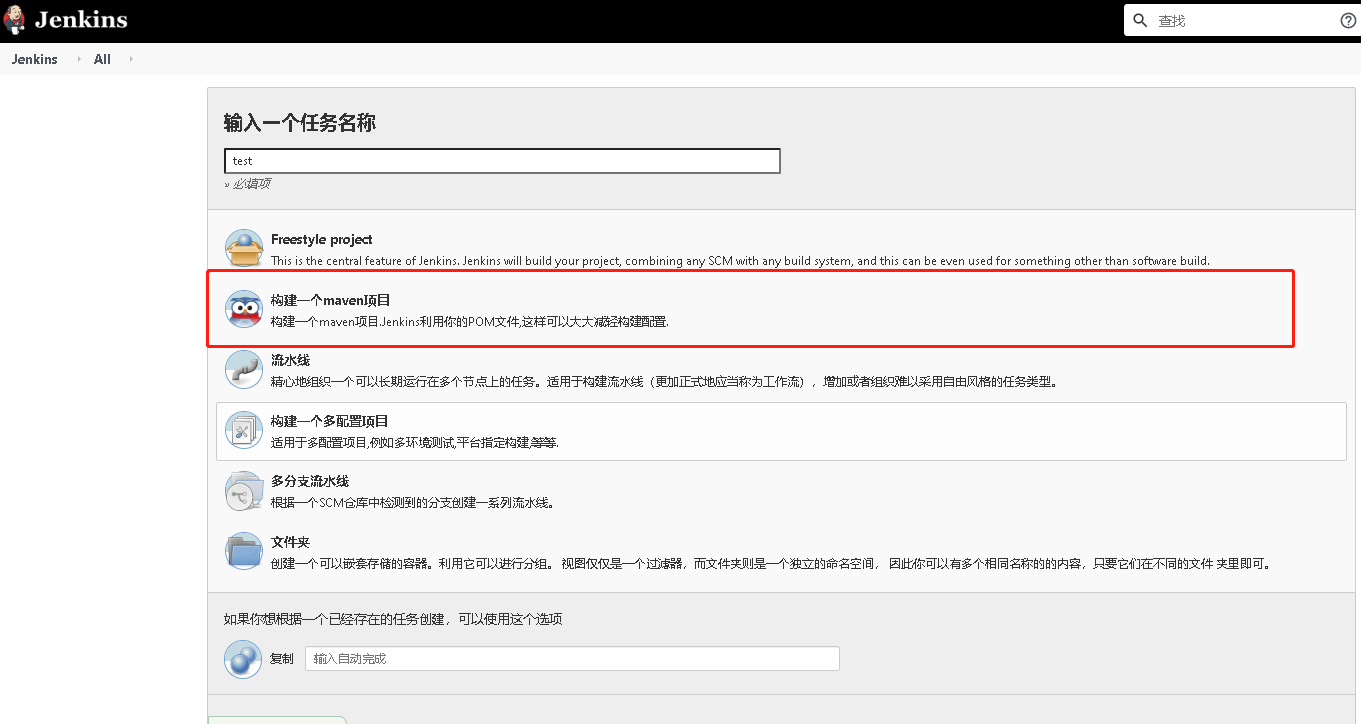Click the 流水线 pipeline arrow icon

point(244,369)
